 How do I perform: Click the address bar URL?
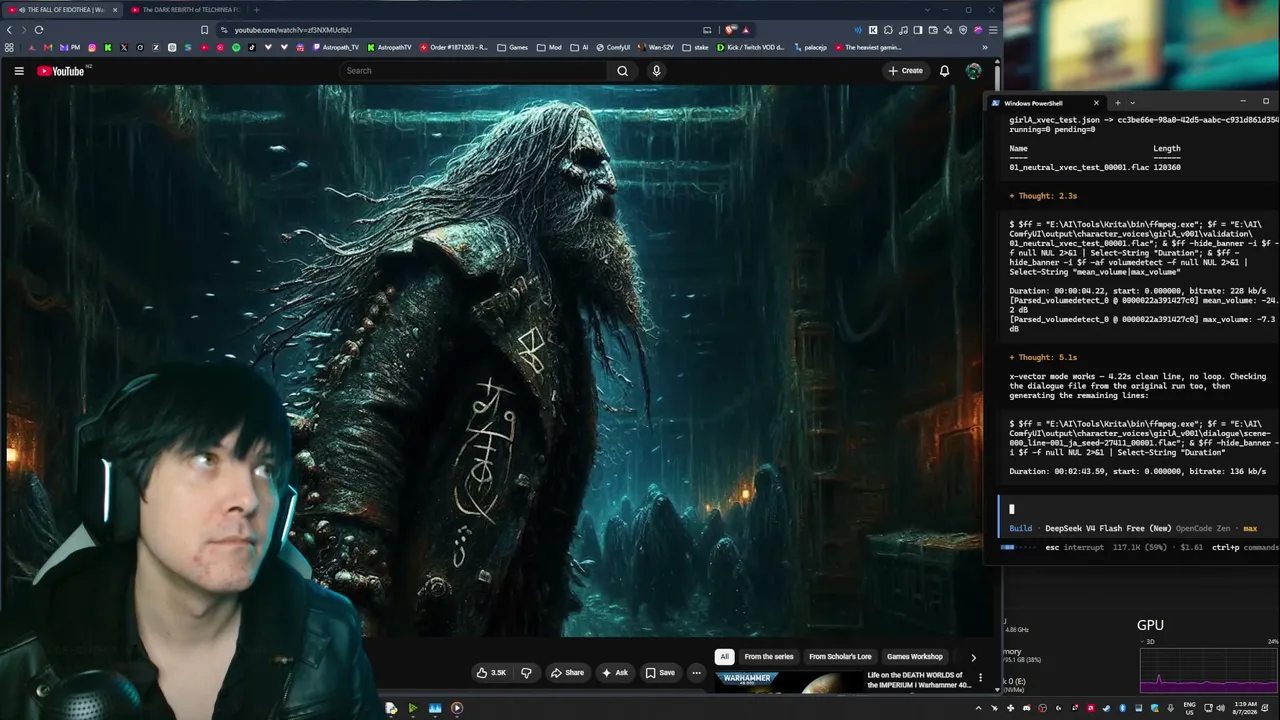293,30
